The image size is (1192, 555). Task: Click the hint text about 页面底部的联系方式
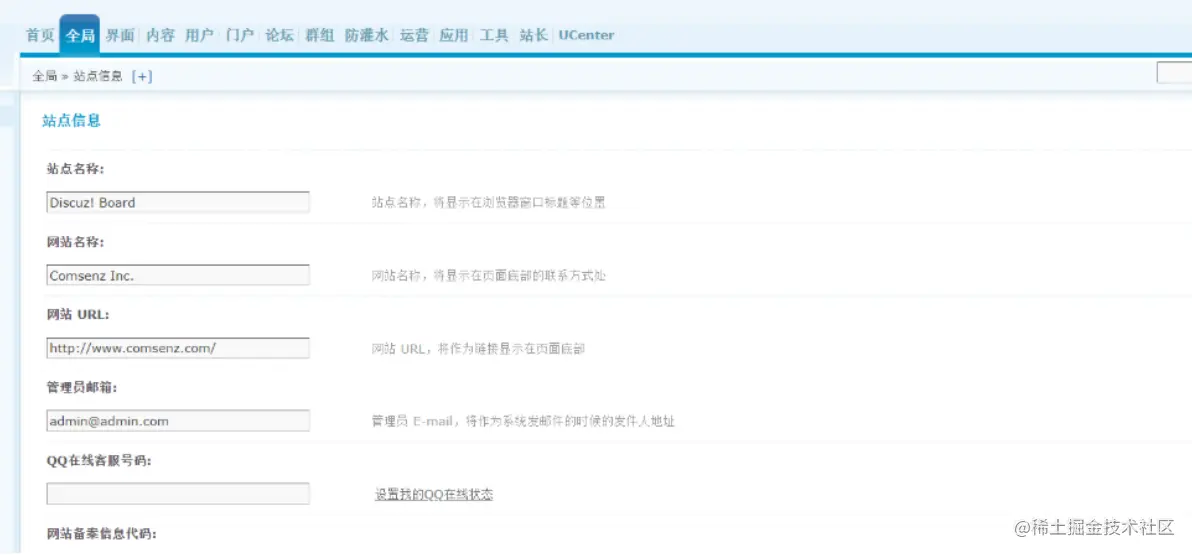488,276
